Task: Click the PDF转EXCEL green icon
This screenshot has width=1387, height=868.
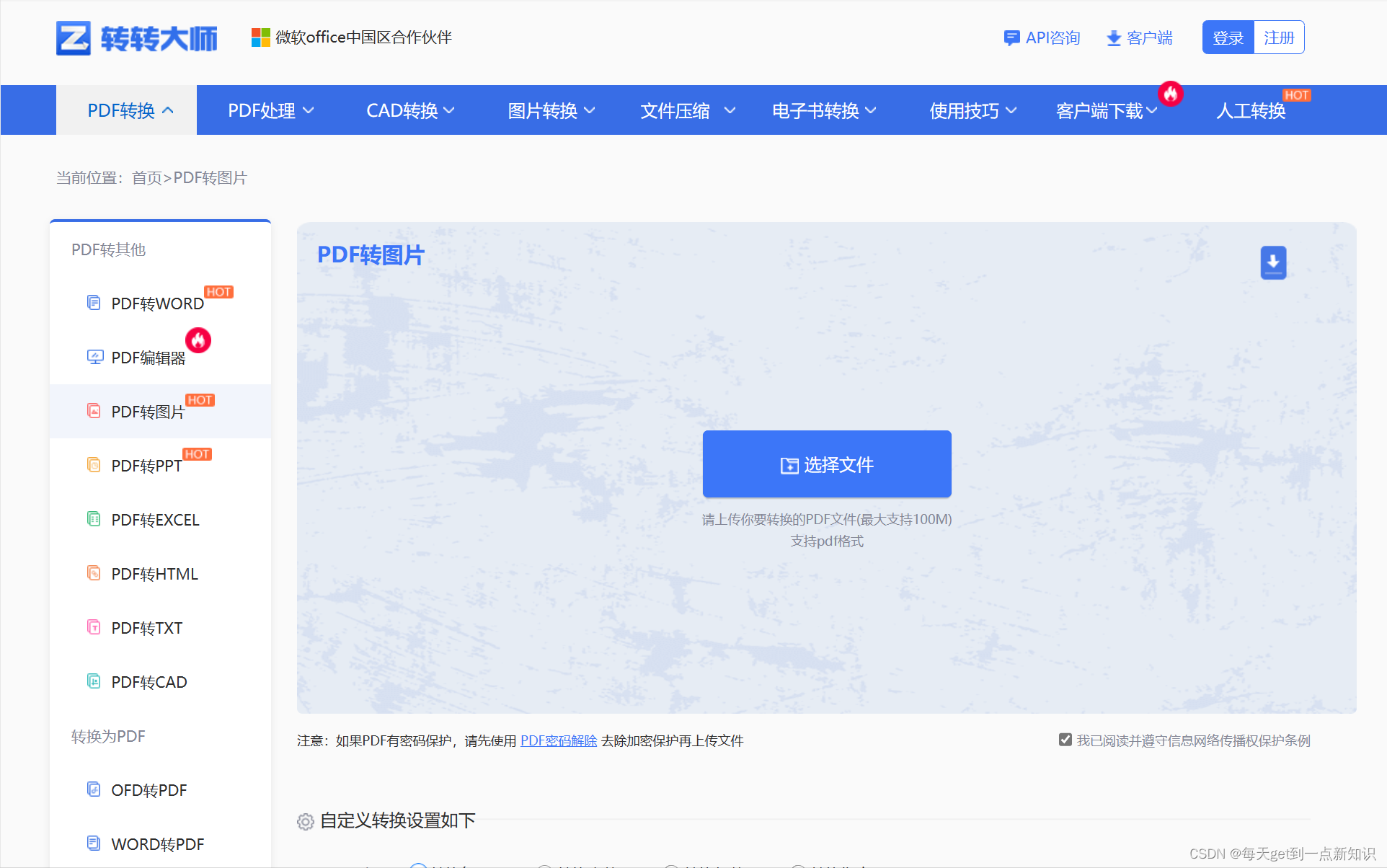Action: [94, 519]
